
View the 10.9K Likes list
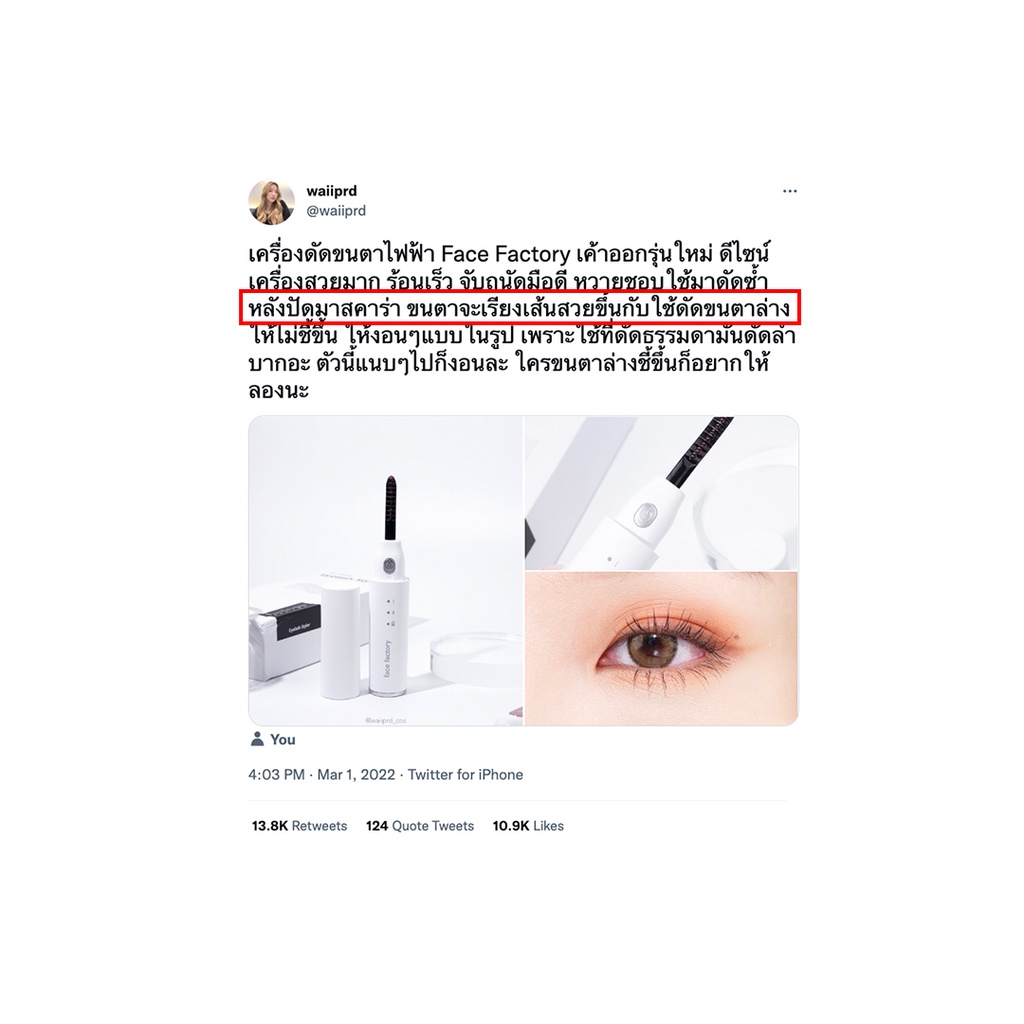pyautogui.click(x=528, y=825)
